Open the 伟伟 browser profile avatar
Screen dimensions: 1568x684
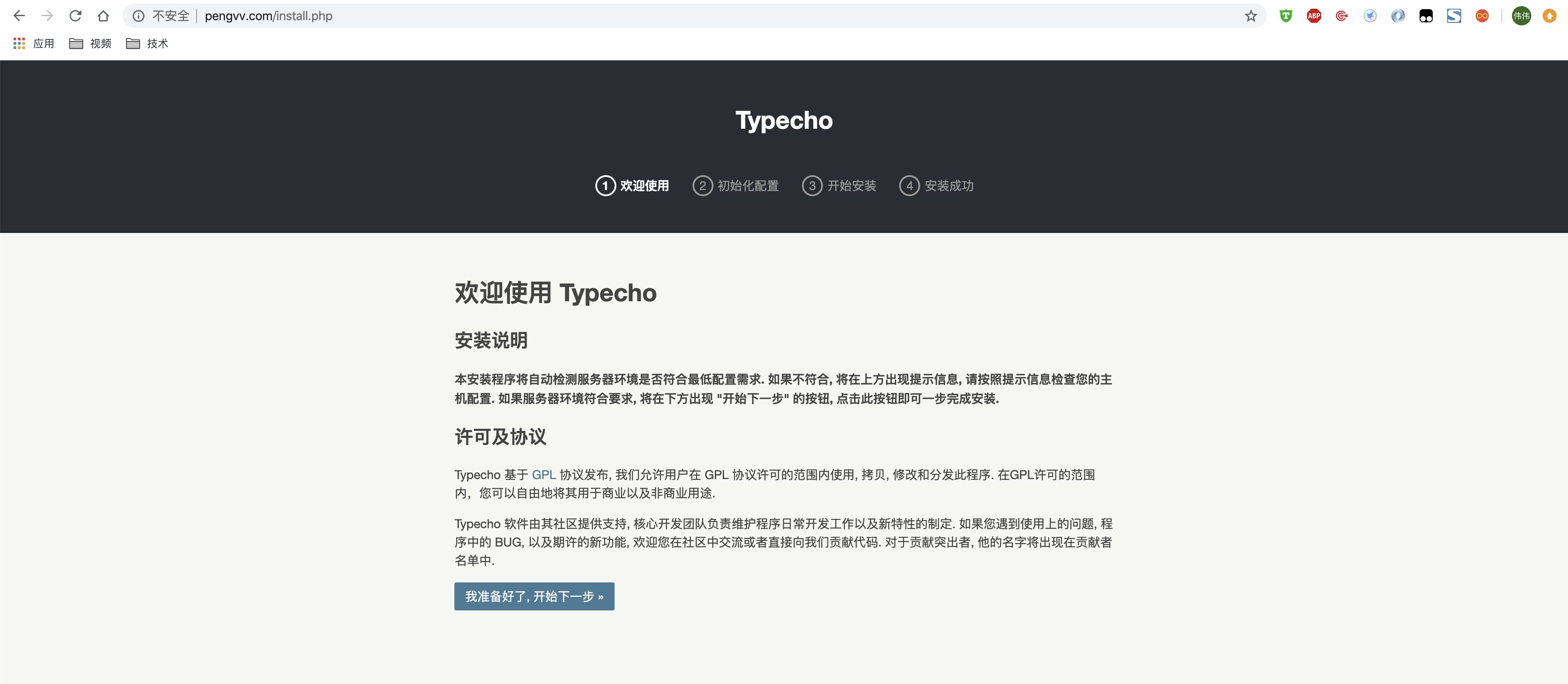pos(1521,16)
